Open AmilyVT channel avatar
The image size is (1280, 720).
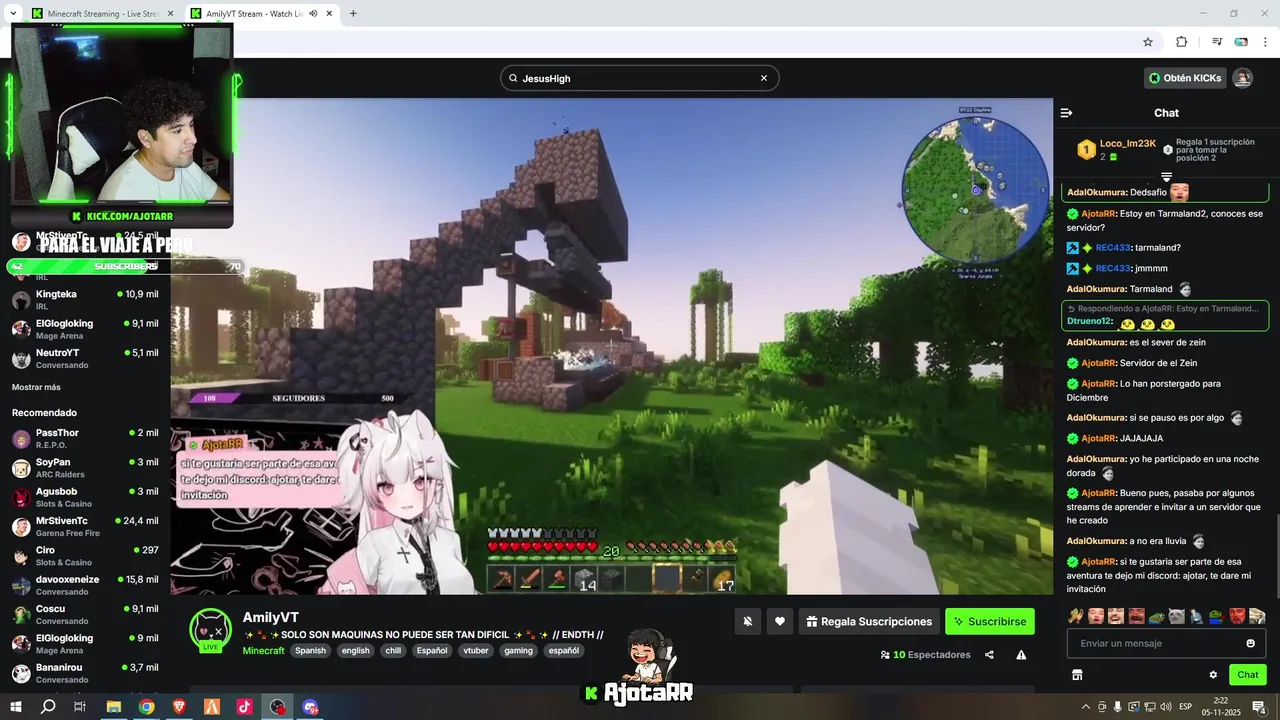click(x=210, y=629)
